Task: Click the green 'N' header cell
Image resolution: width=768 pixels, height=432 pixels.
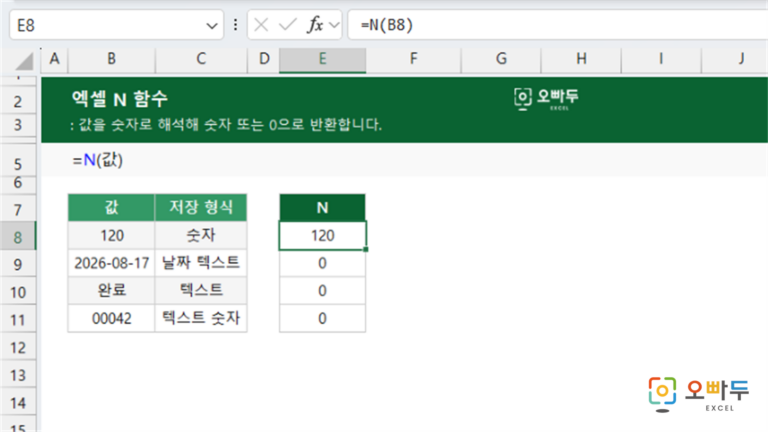Action: [x=322, y=208]
